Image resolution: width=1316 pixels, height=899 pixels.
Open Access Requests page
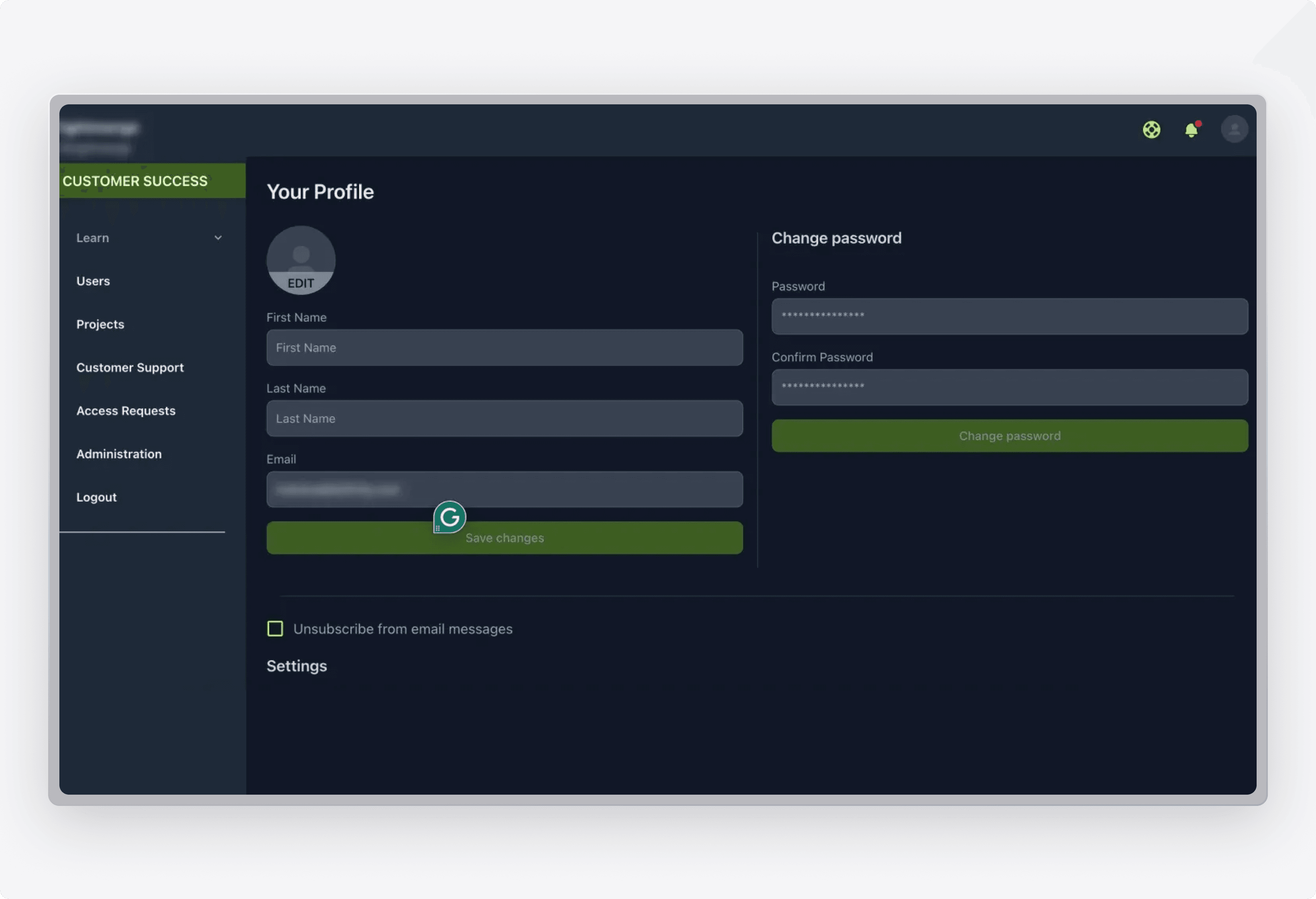point(126,411)
